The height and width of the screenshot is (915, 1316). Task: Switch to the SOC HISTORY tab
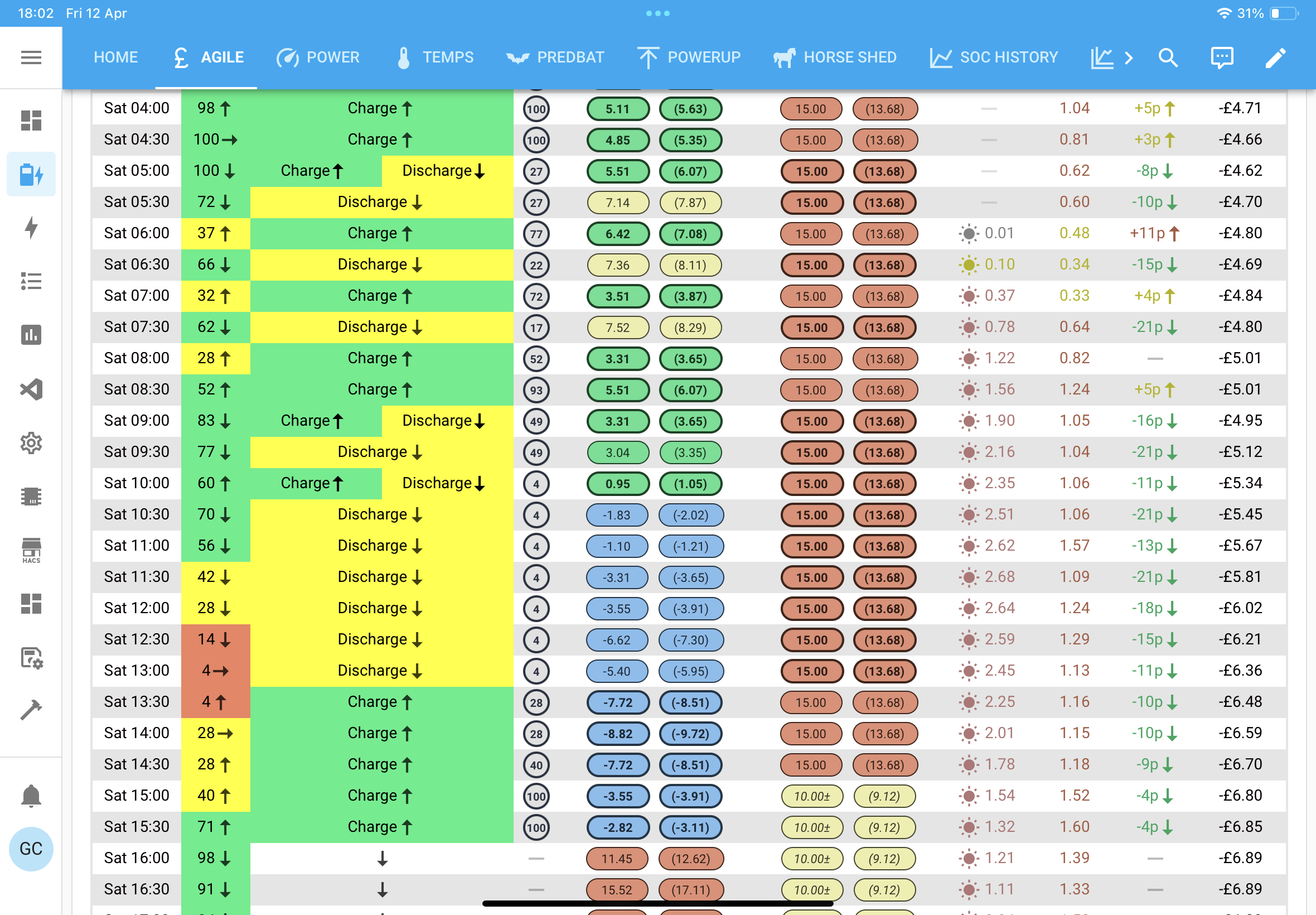[x=994, y=57]
